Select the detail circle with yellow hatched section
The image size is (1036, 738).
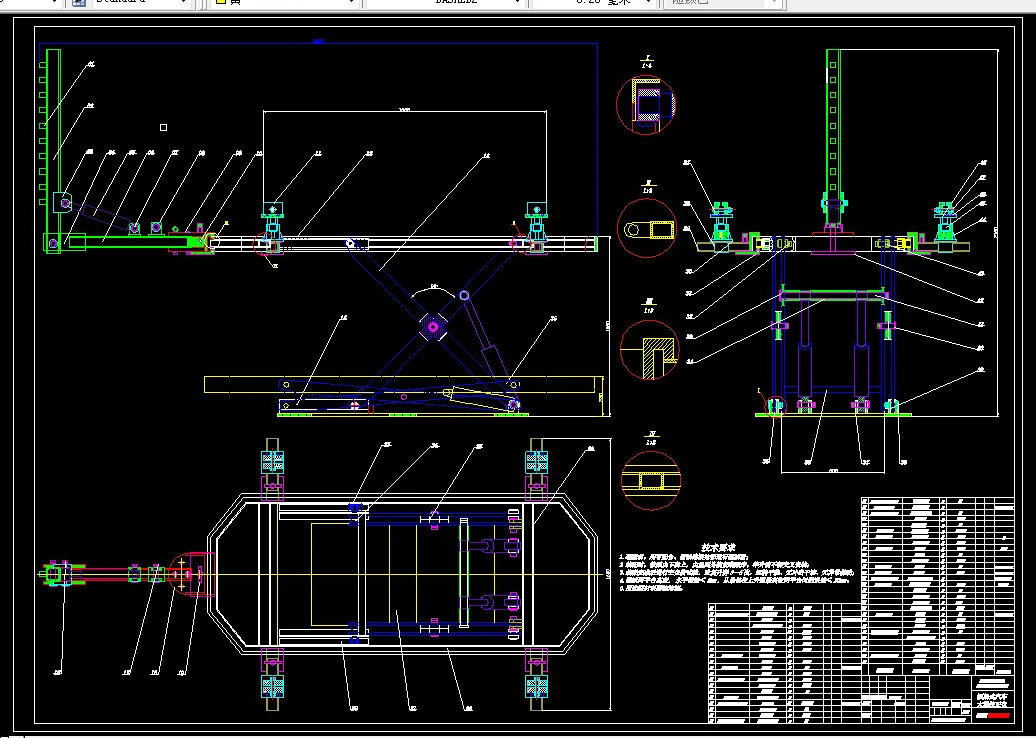[649, 350]
